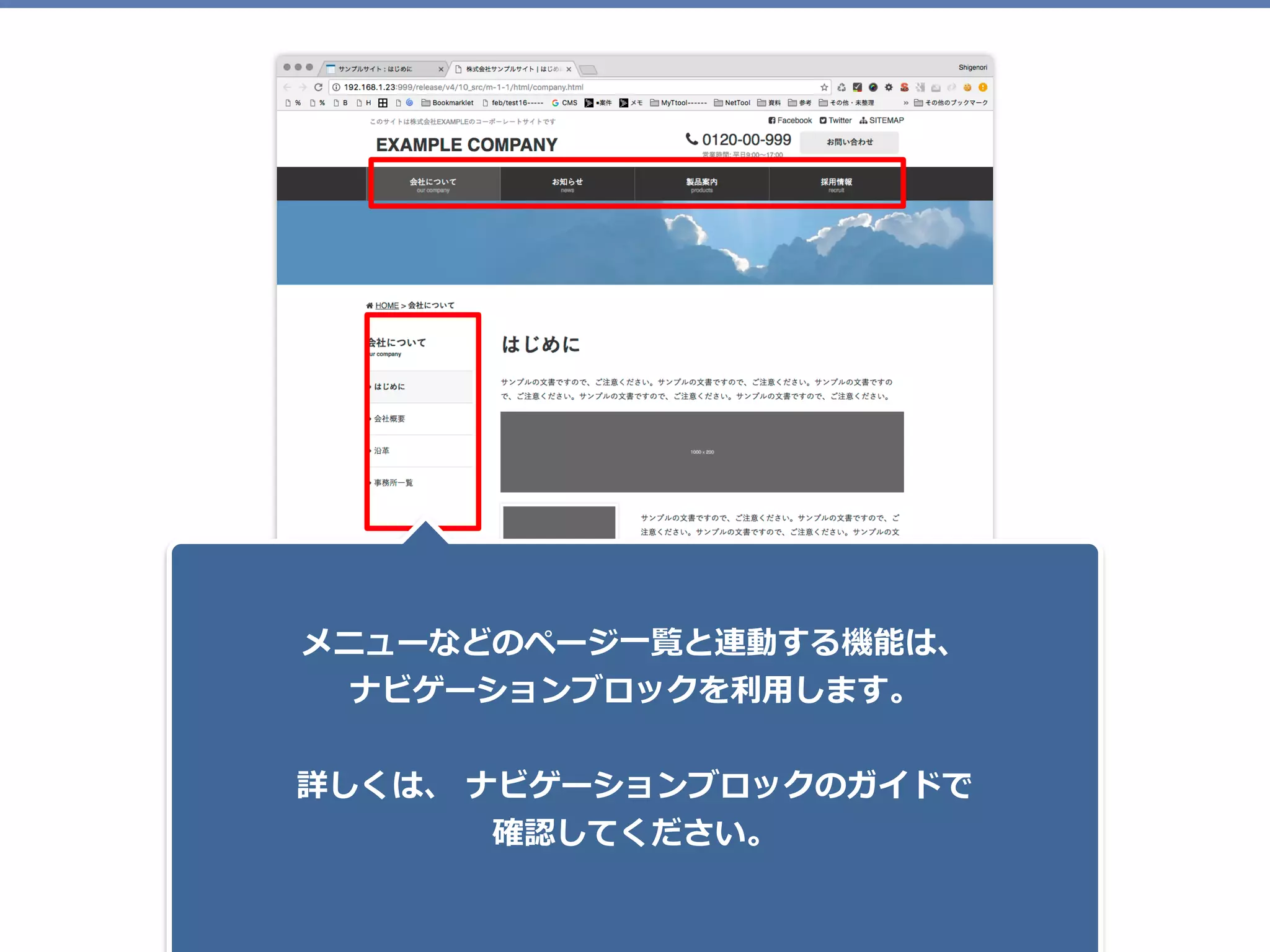Open the NetTool bookmarks folder
The height and width of the screenshot is (952, 1270).
(x=732, y=103)
